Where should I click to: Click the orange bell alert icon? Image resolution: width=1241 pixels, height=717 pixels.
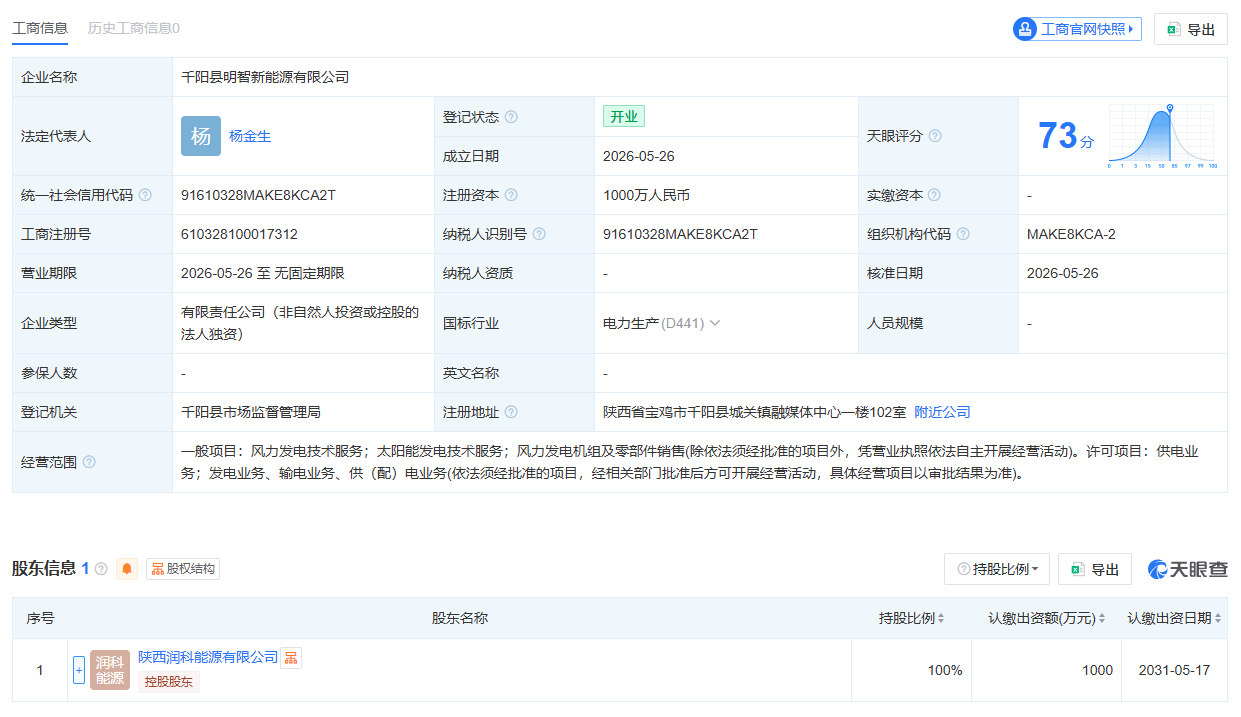tap(127, 569)
